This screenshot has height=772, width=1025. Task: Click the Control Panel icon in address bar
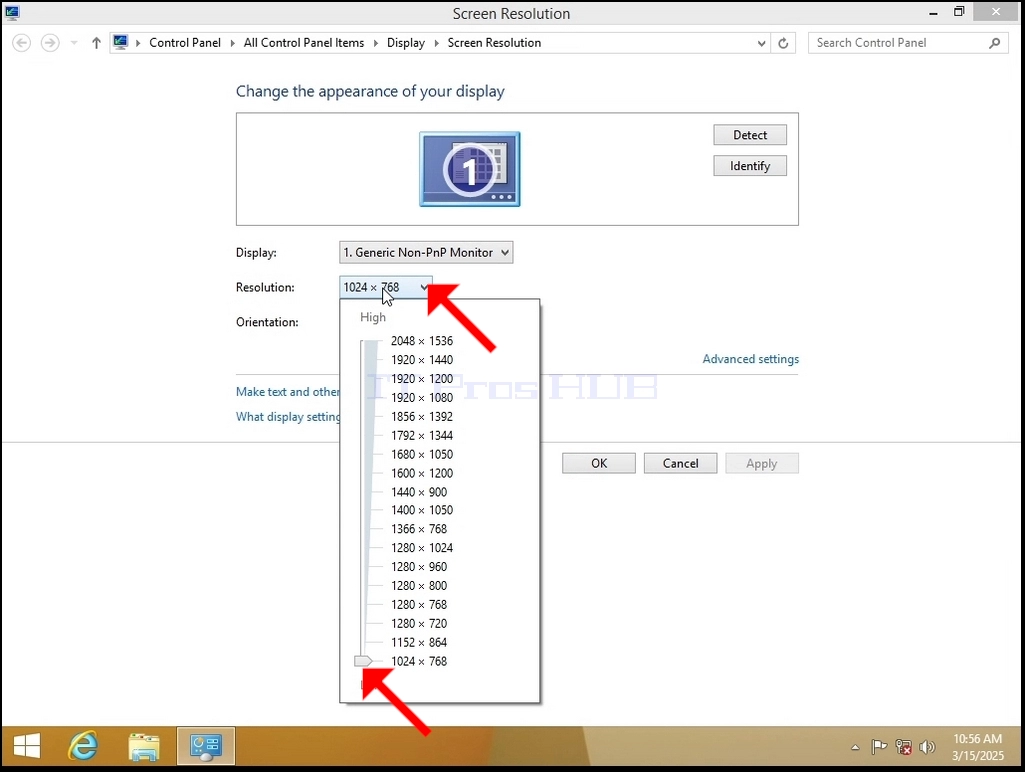[120, 42]
